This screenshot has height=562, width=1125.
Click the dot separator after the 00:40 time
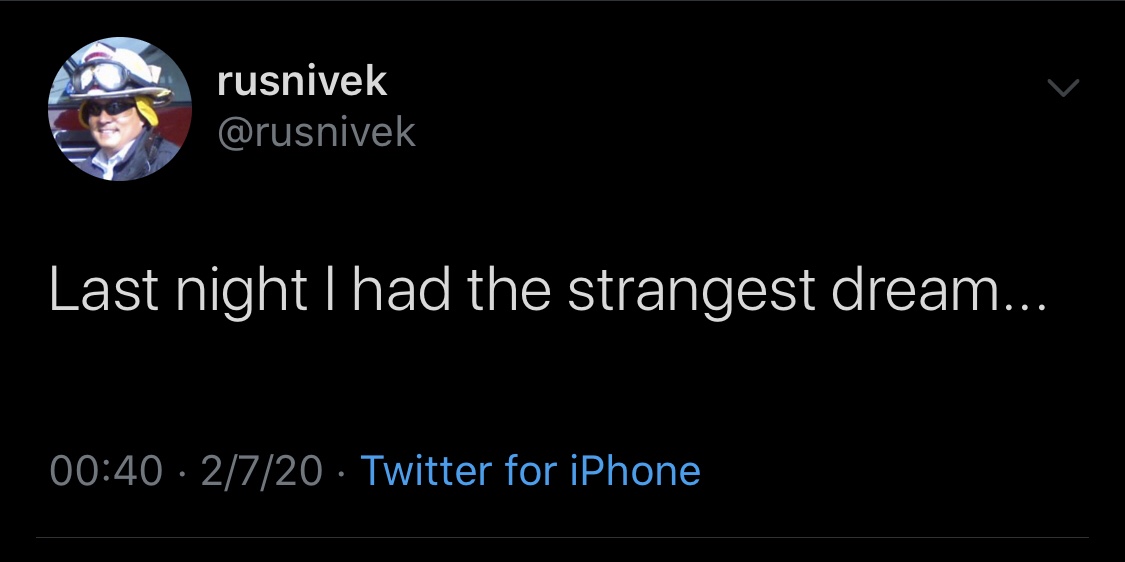[181, 472]
